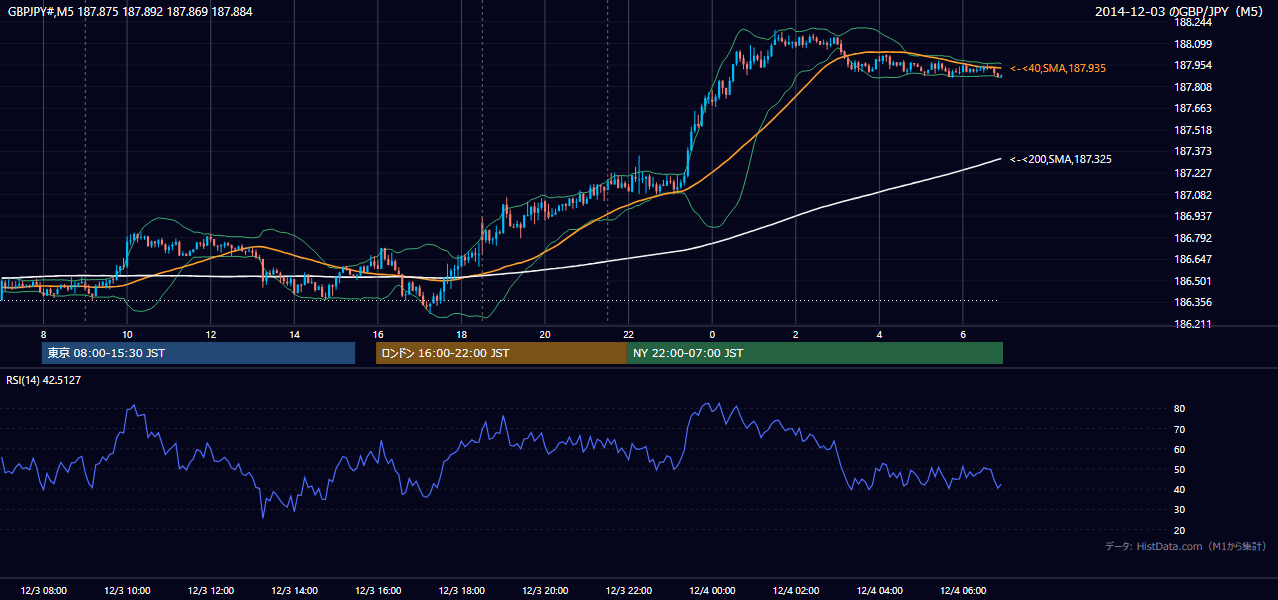1278x600 pixels.
Task: Click hour label 10 under price chart
Action: click(x=127, y=334)
